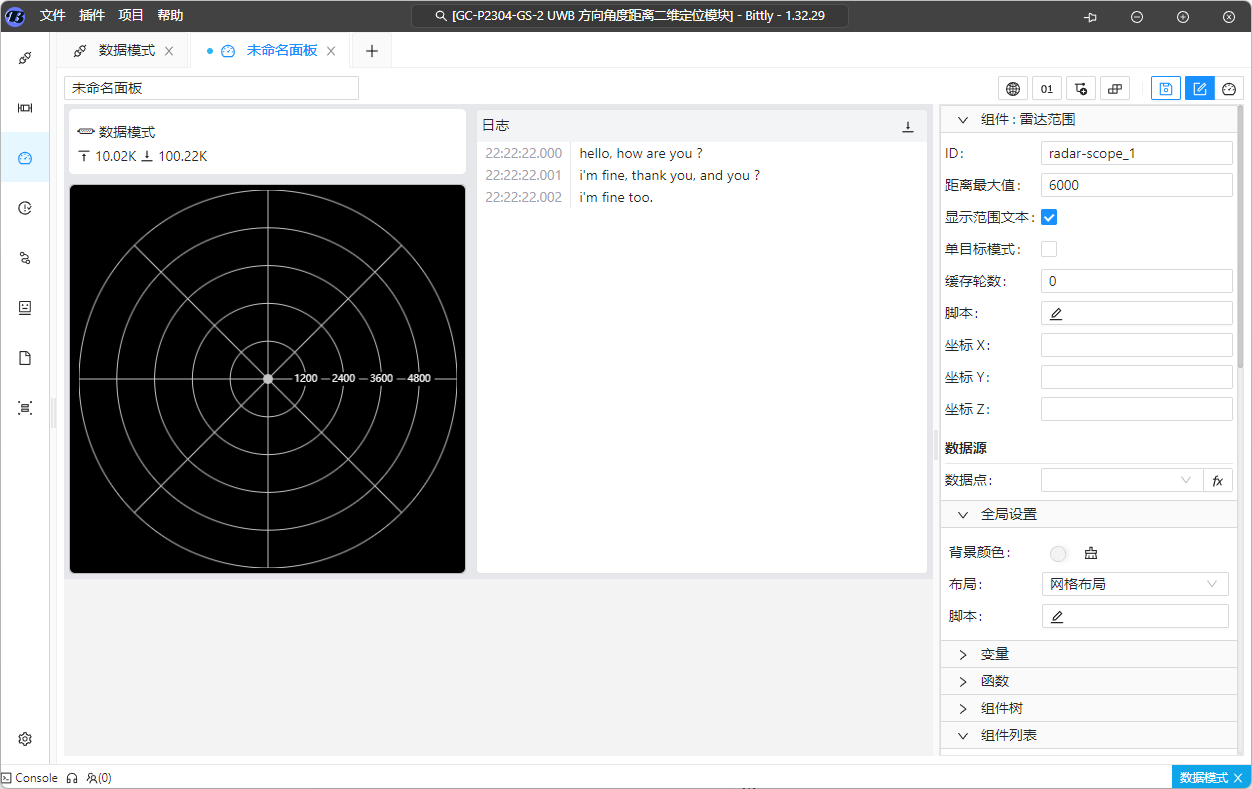Open the 布局 网格布局 dropdown
The image size is (1252, 789).
(1134, 584)
